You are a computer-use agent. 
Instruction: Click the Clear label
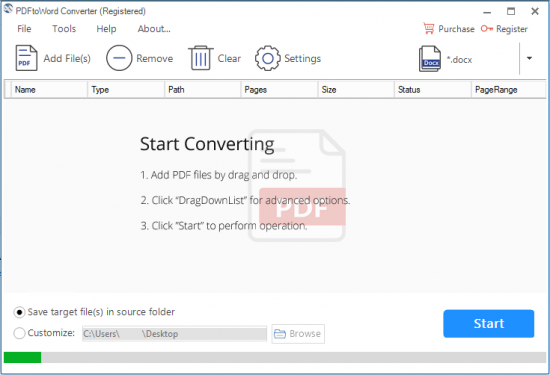(x=229, y=58)
